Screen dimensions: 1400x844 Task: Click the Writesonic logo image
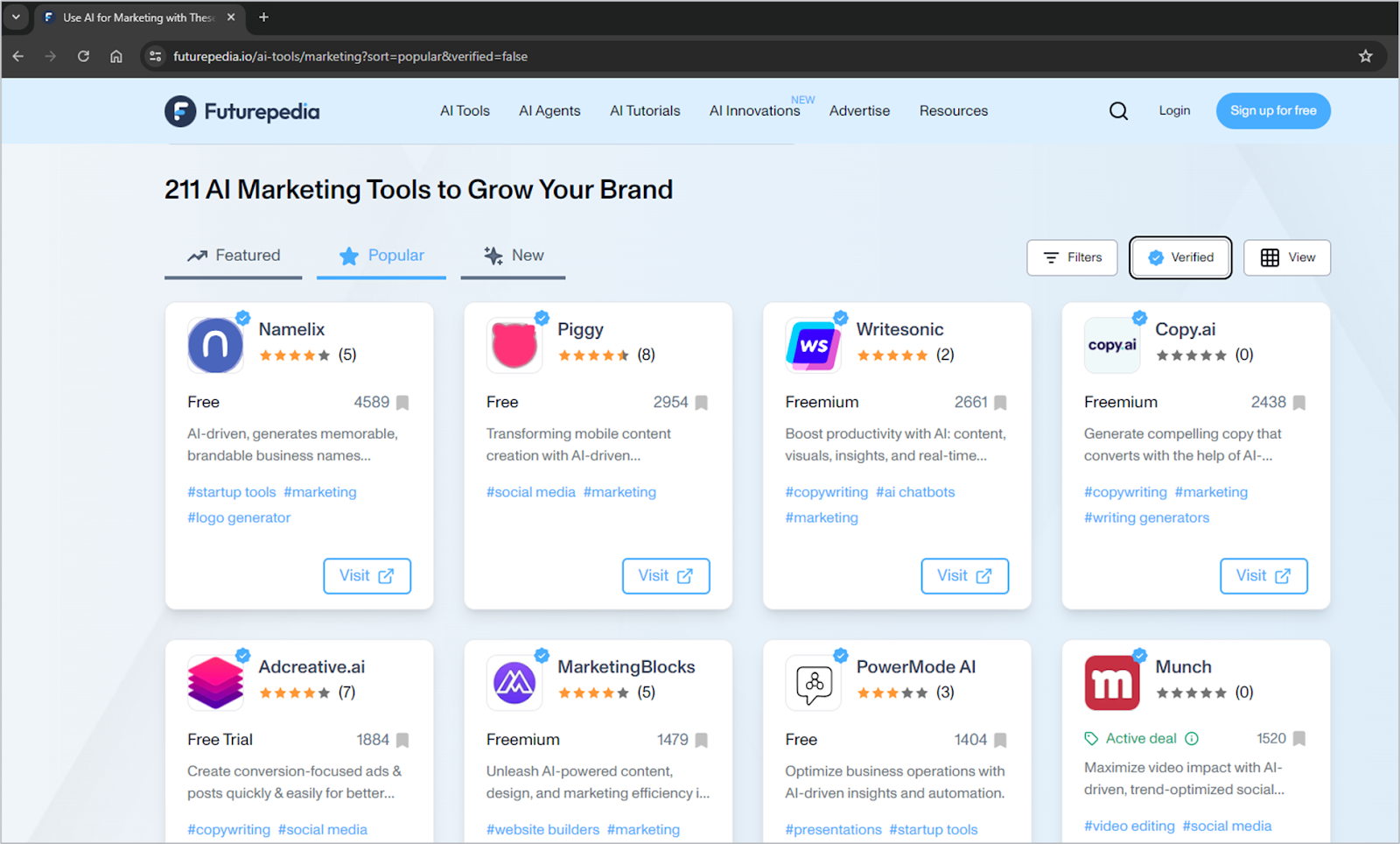tap(814, 345)
